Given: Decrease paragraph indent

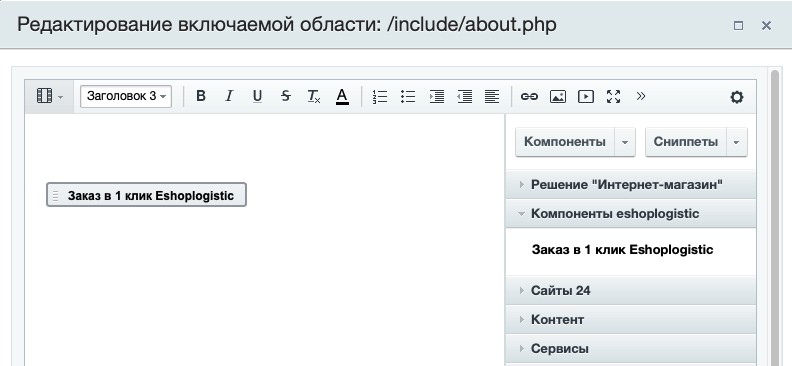Looking at the screenshot, I should [465, 96].
